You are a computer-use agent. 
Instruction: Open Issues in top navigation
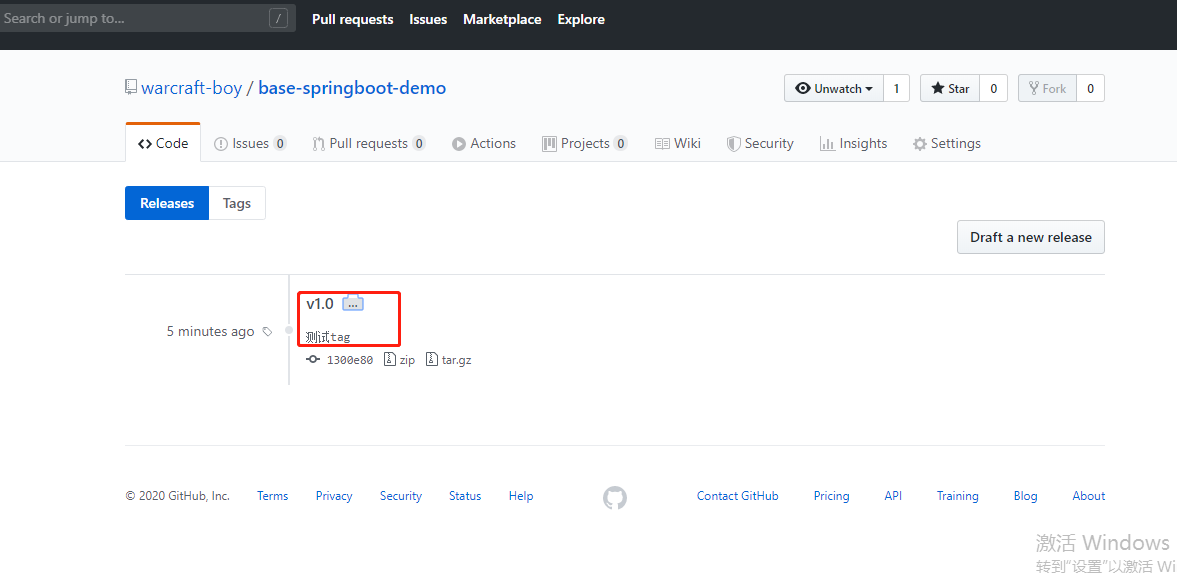tap(428, 20)
